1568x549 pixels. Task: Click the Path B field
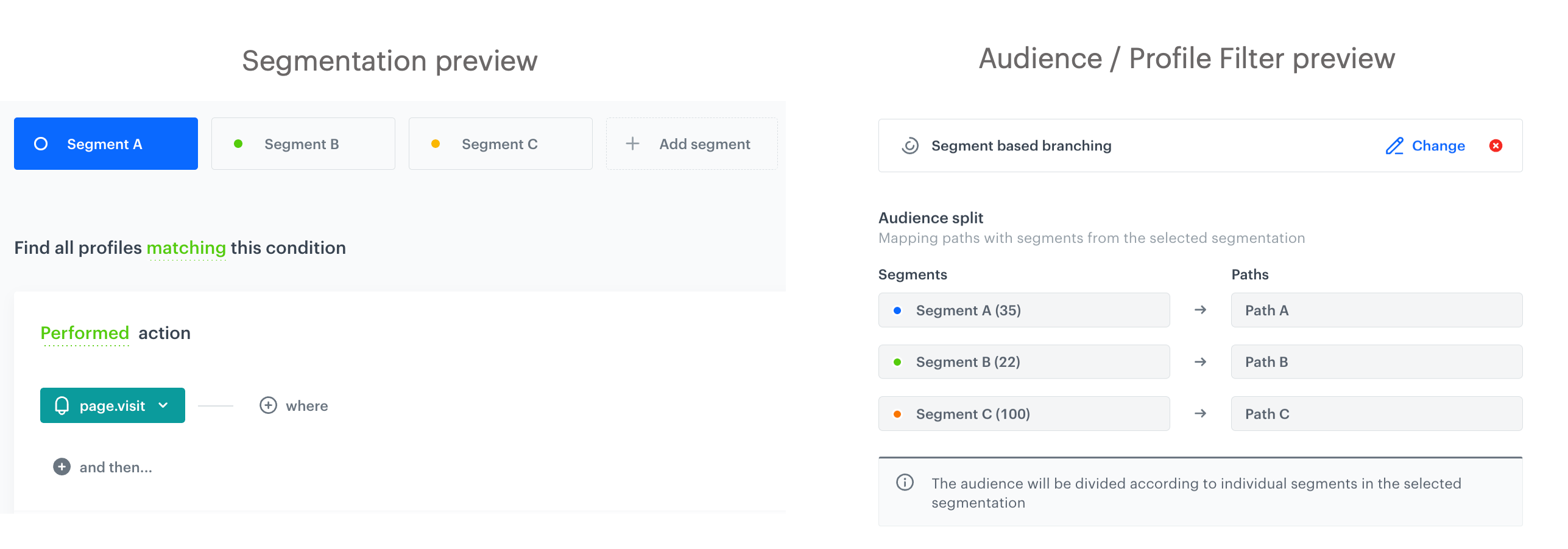(x=1376, y=362)
